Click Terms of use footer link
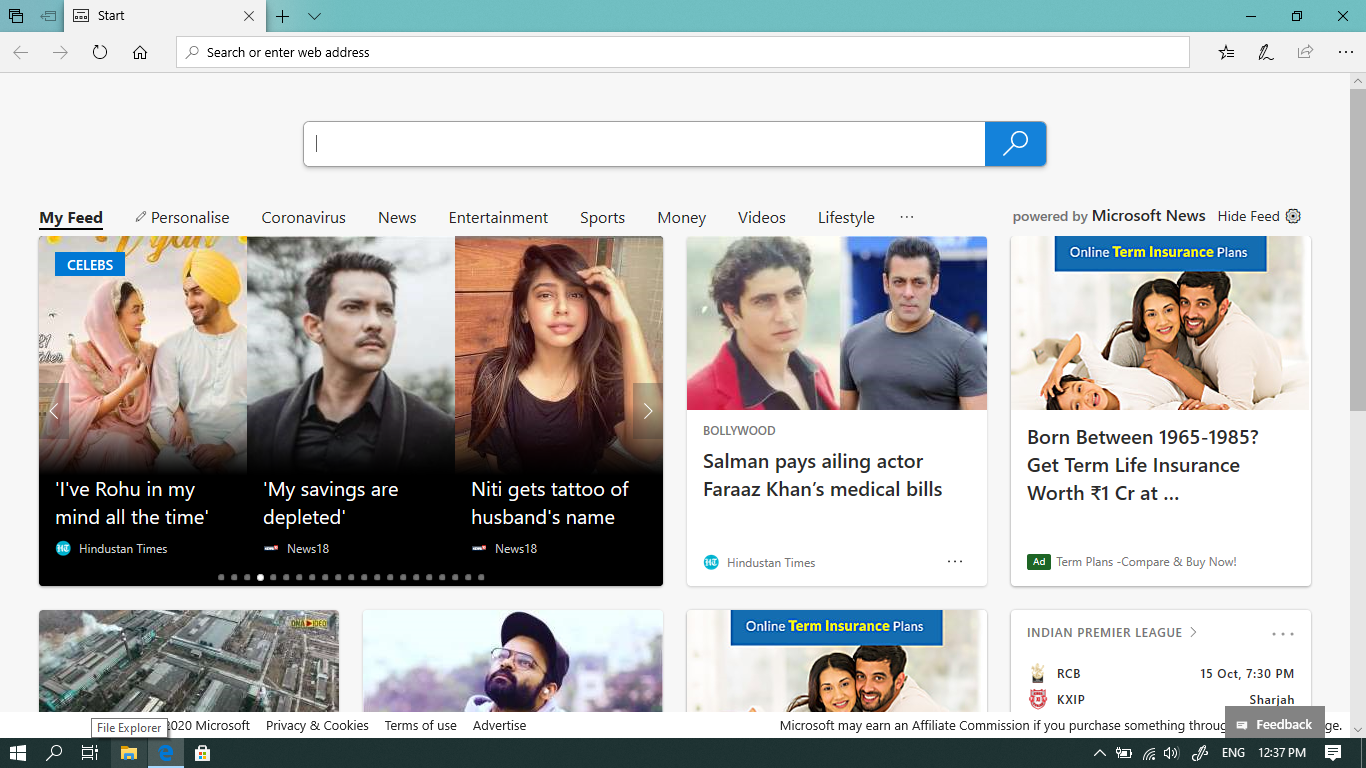1366x768 pixels. pyautogui.click(x=420, y=725)
